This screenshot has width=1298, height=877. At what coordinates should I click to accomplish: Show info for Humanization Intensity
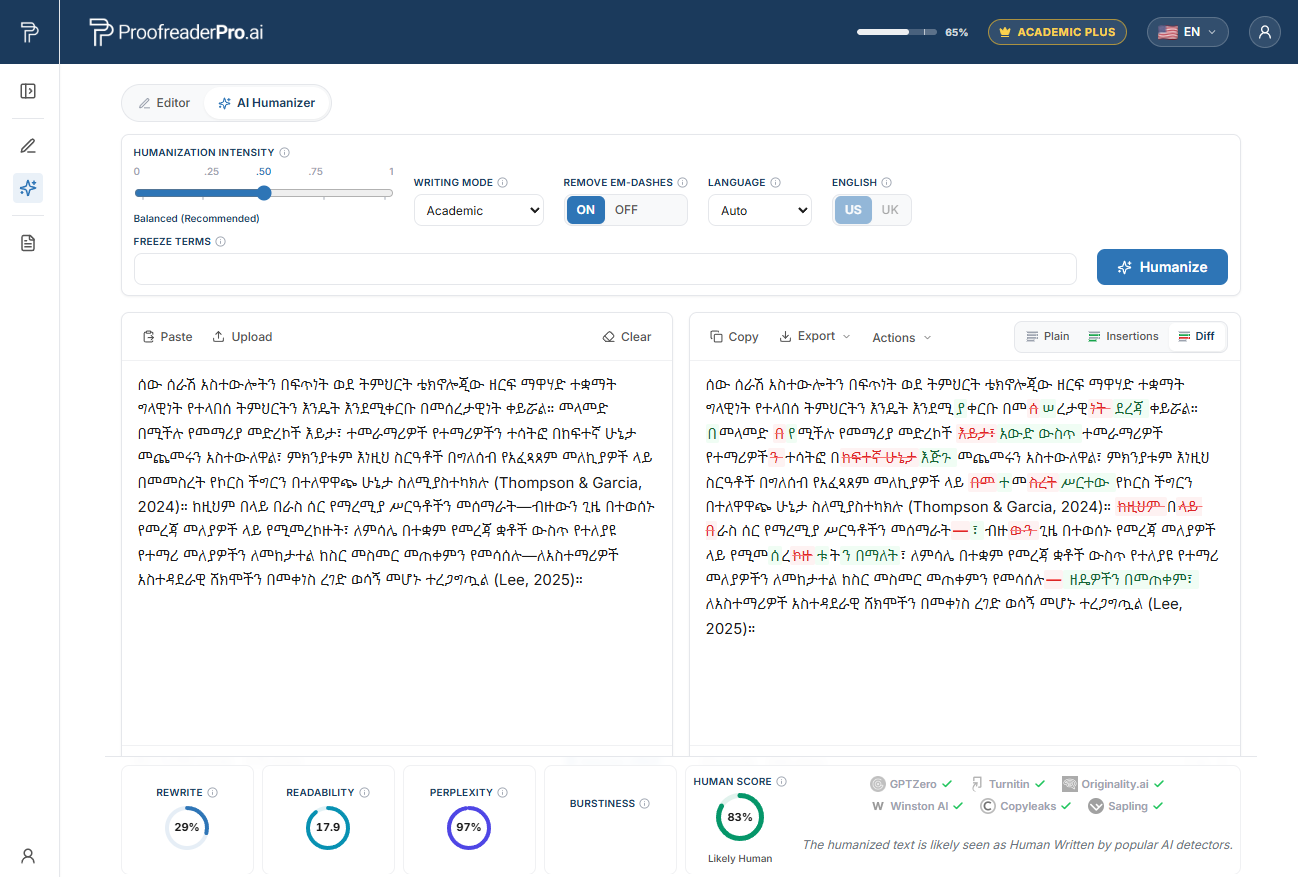click(285, 153)
